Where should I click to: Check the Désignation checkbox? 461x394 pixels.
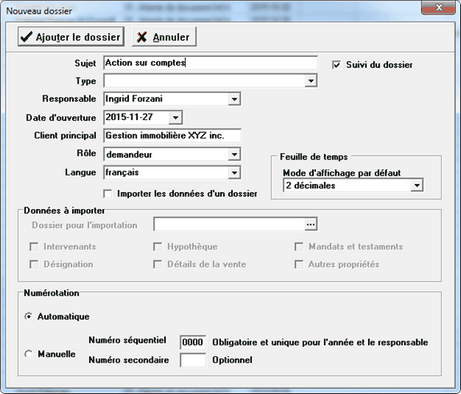click(x=34, y=264)
